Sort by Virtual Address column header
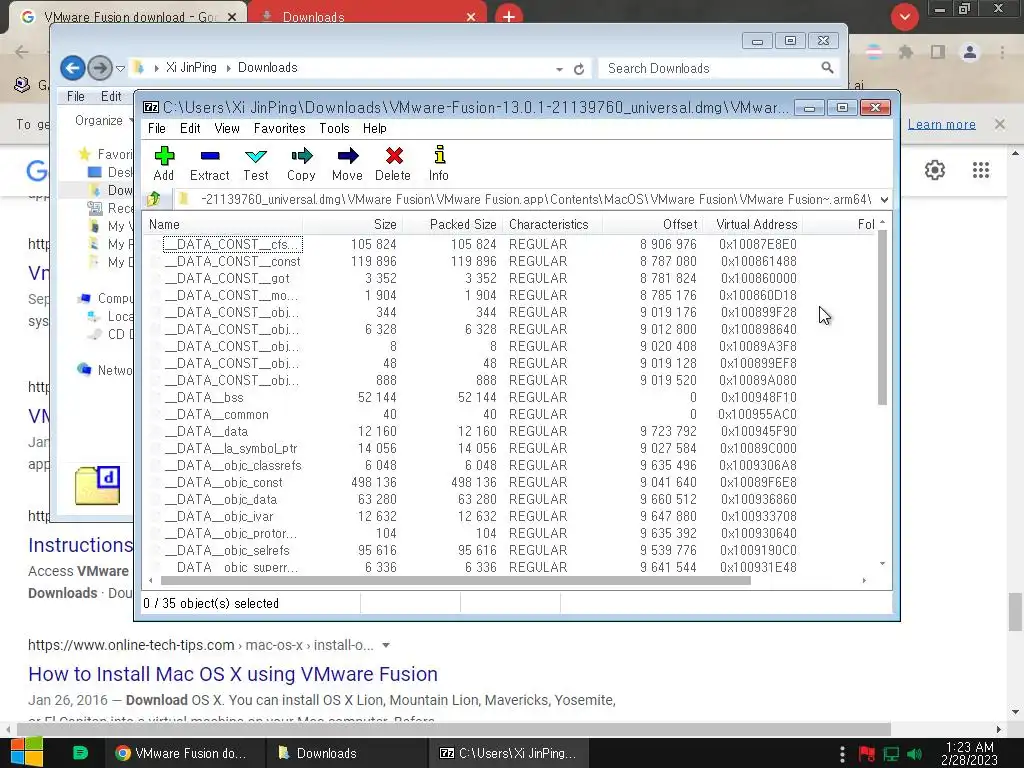This screenshot has width=1024, height=768. [752, 224]
